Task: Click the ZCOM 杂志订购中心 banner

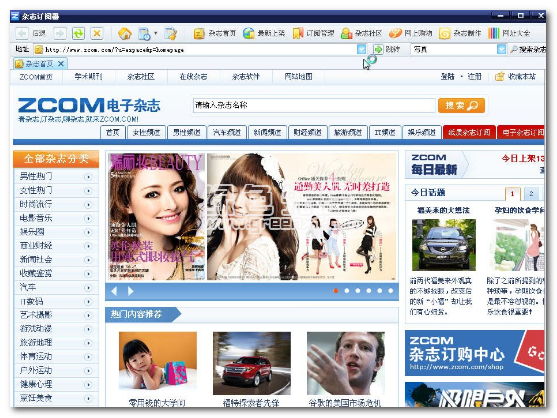Action: tap(474, 353)
